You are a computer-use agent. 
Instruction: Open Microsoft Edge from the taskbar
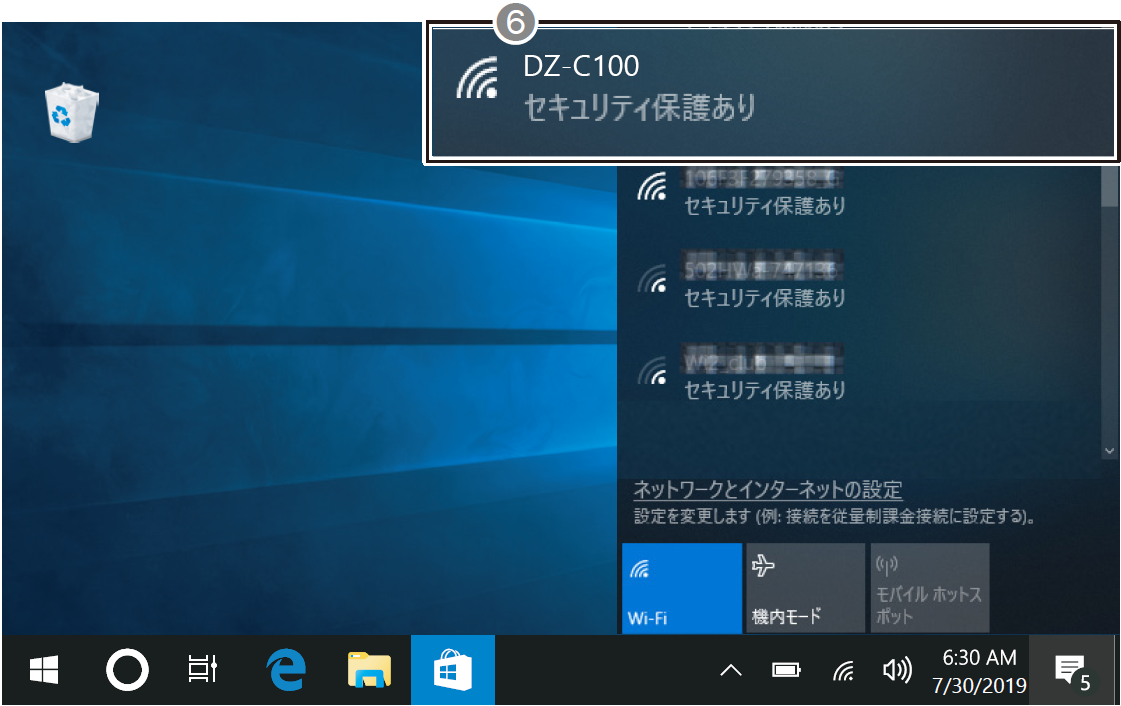(285, 672)
